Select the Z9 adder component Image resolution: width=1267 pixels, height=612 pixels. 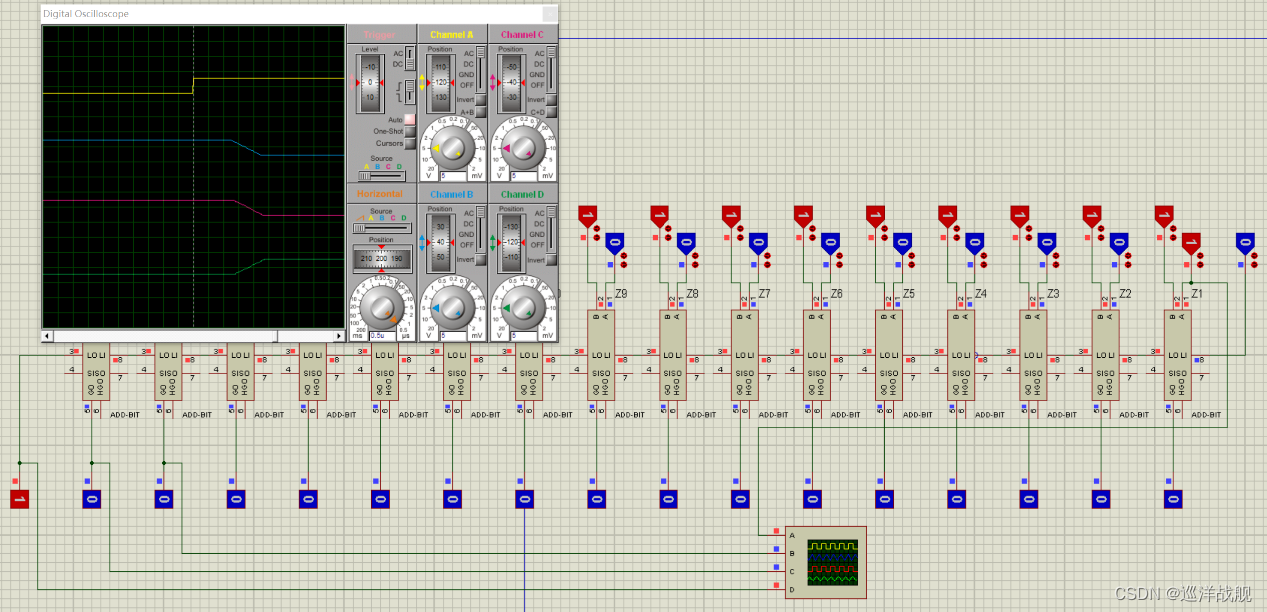[x=600, y=355]
